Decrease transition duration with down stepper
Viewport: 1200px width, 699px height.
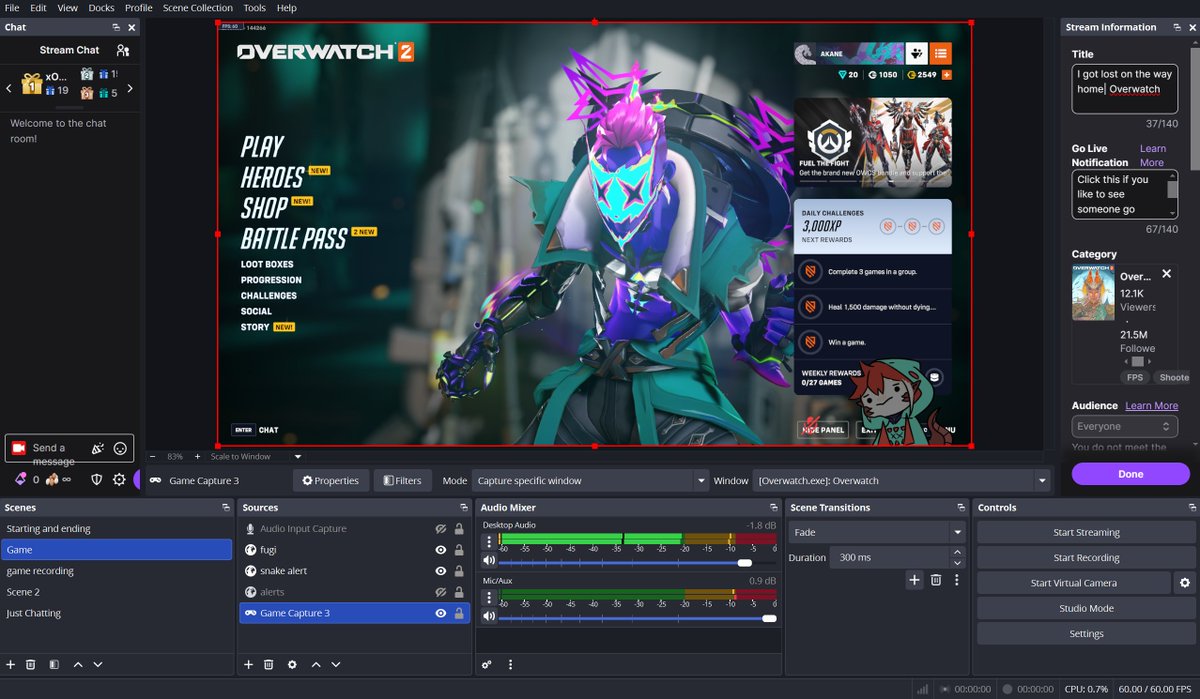point(957,563)
